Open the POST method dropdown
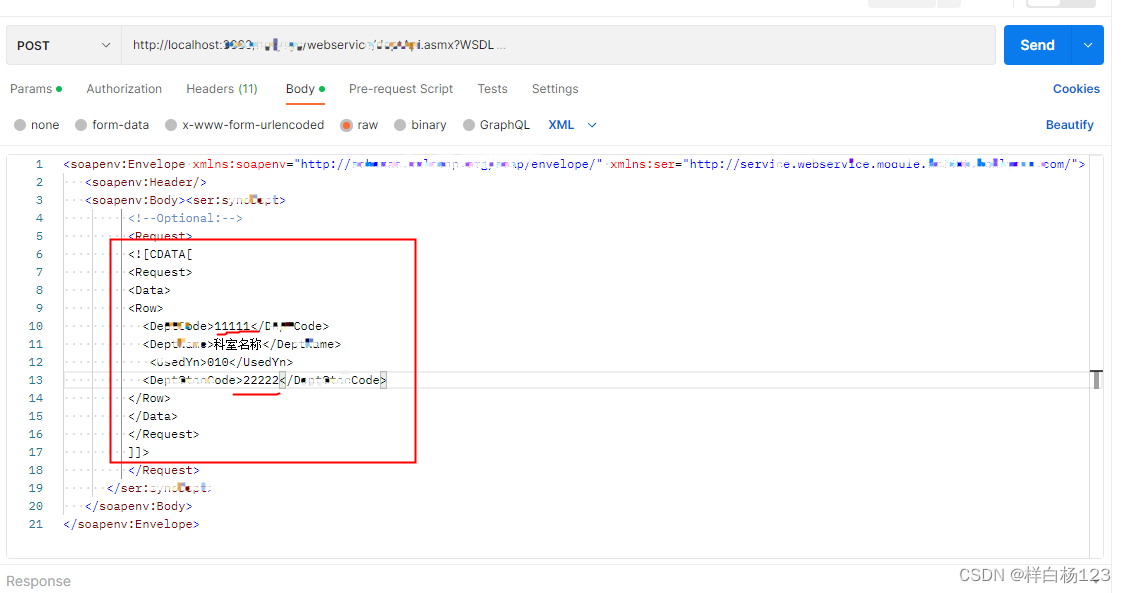The image size is (1126, 593). click(x=62, y=44)
